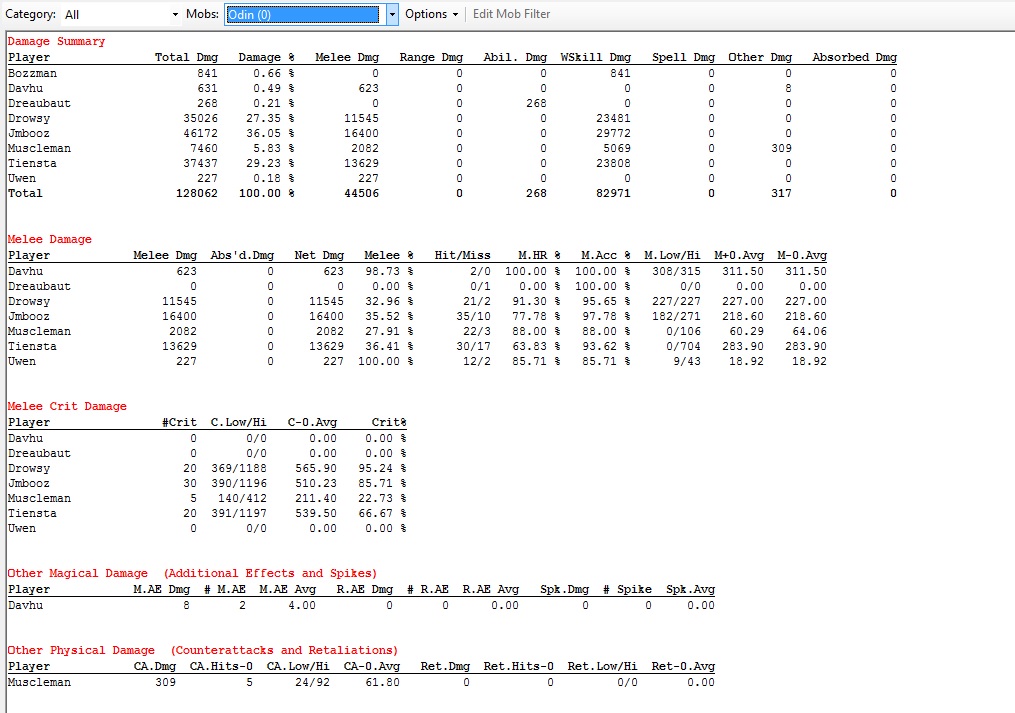Click the Mobs combo box arrow
The image size is (1015, 713).
tap(392, 14)
